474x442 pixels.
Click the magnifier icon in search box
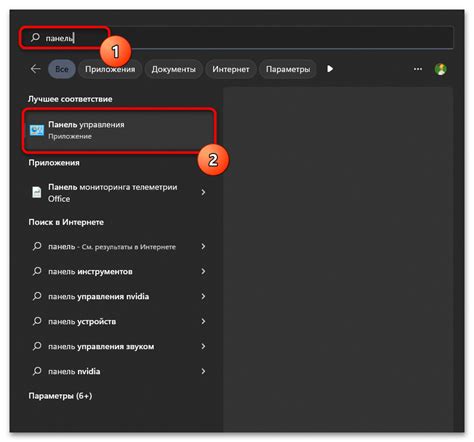click(x=35, y=37)
